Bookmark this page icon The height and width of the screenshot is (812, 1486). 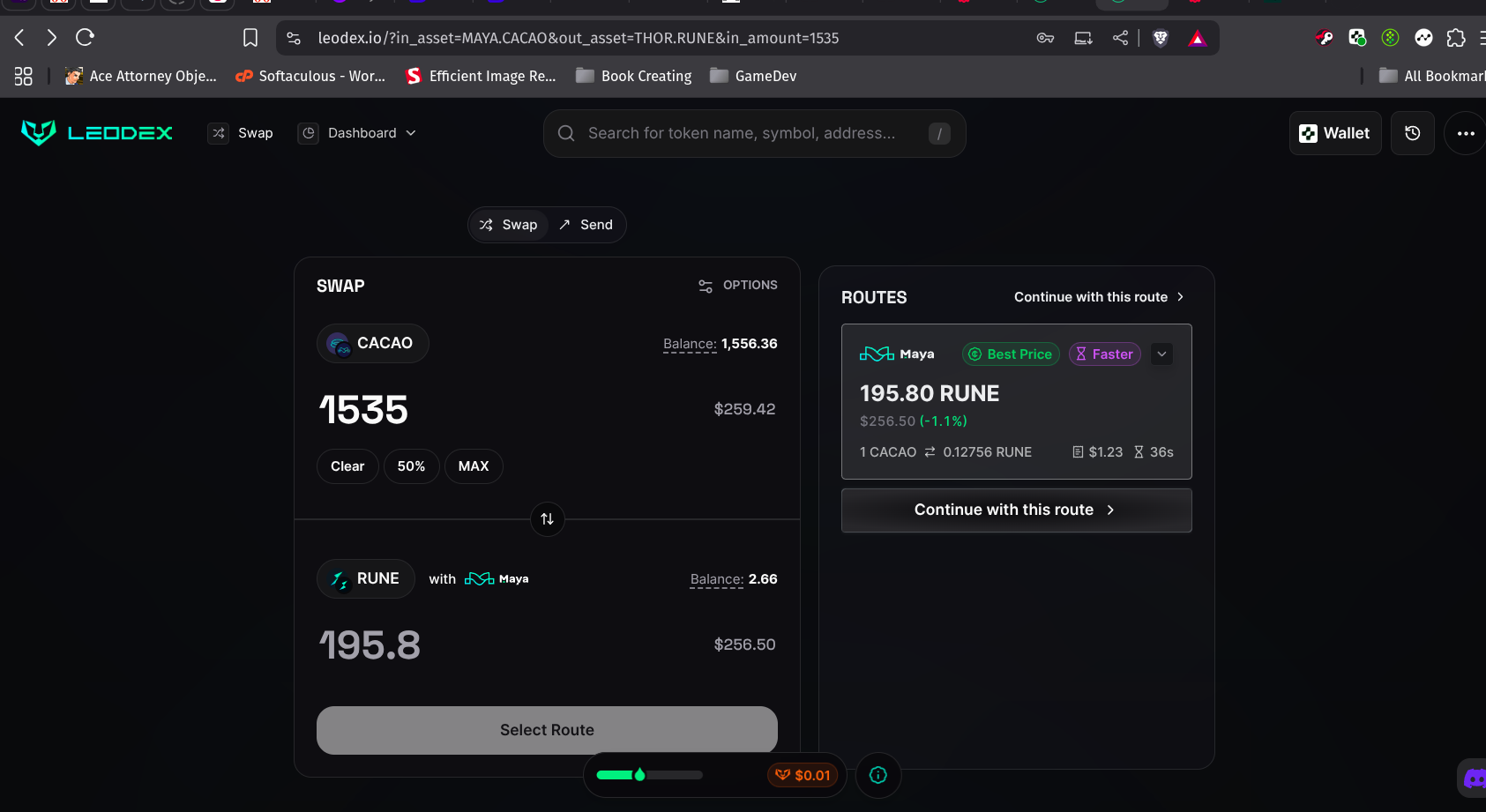[x=250, y=38]
